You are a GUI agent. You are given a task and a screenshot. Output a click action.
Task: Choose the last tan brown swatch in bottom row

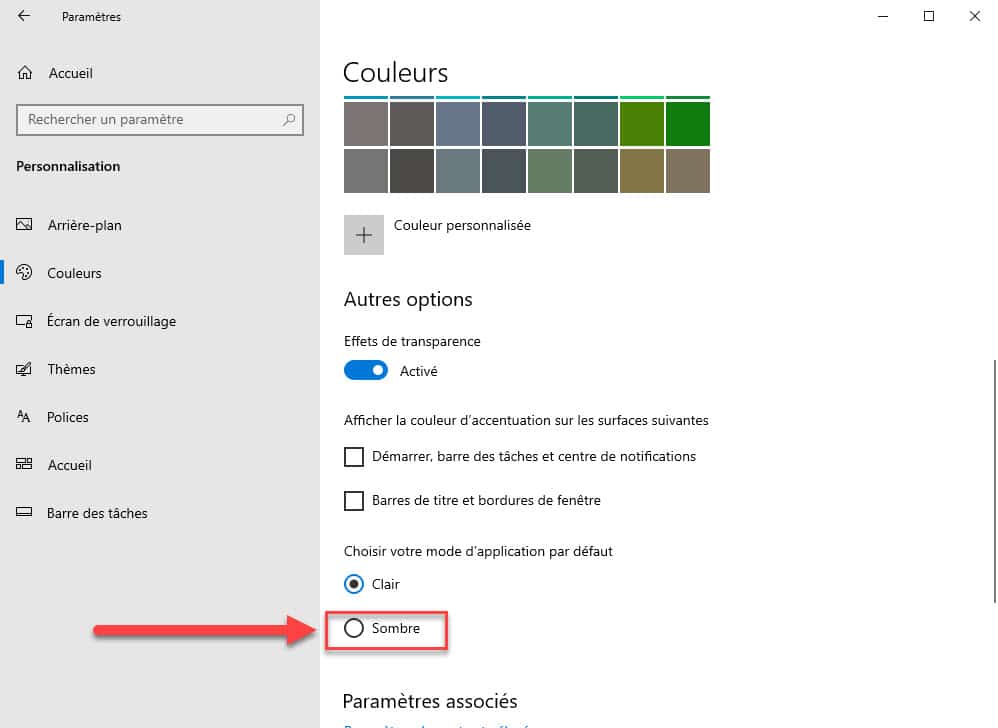click(x=688, y=171)
